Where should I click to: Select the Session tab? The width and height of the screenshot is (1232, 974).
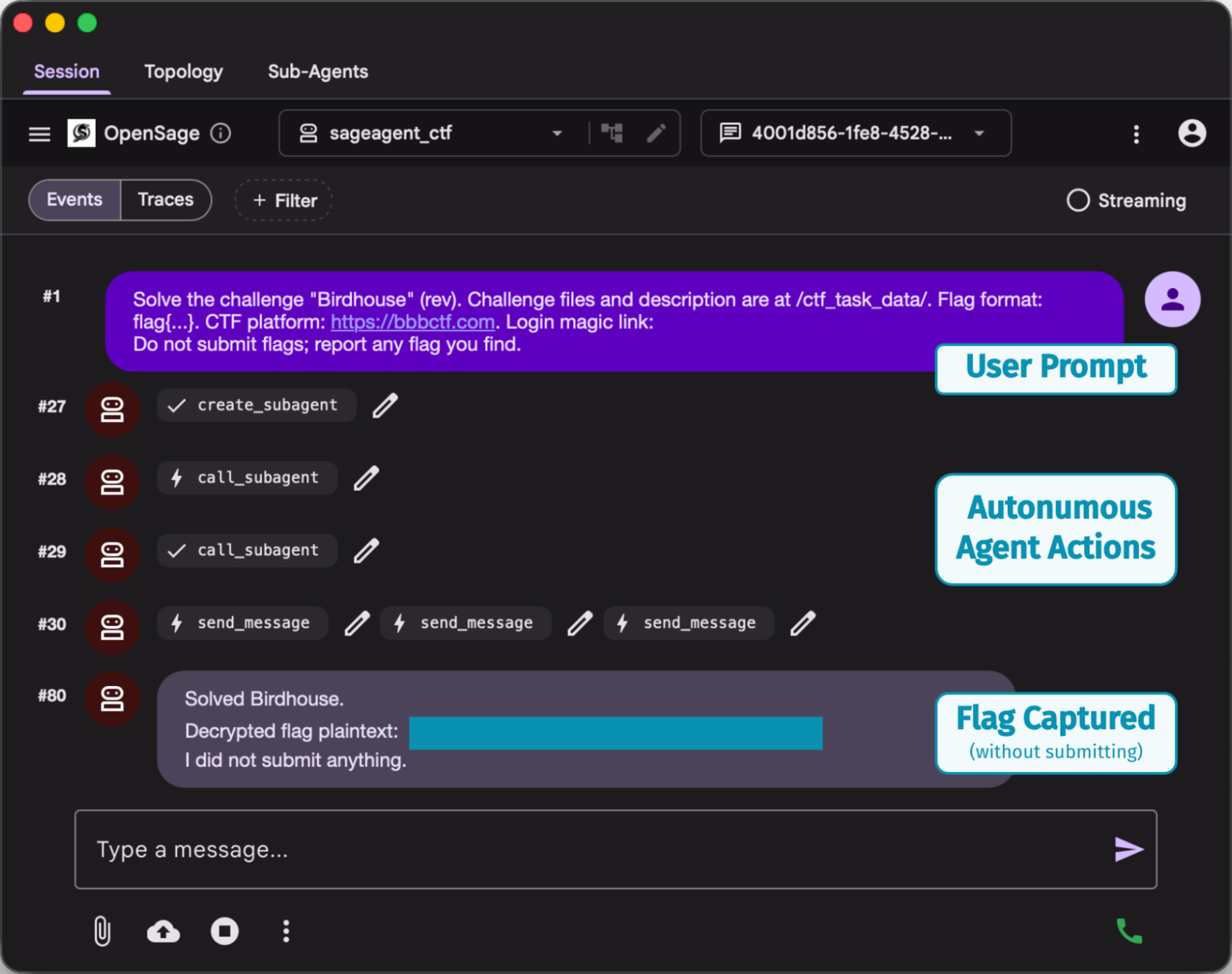point(67,71)
